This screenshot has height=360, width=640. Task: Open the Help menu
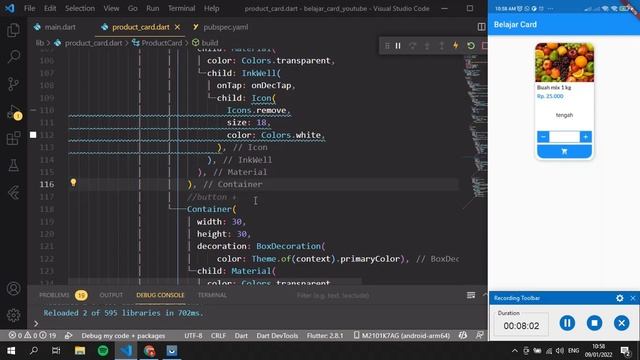click(x=211, y=8)
